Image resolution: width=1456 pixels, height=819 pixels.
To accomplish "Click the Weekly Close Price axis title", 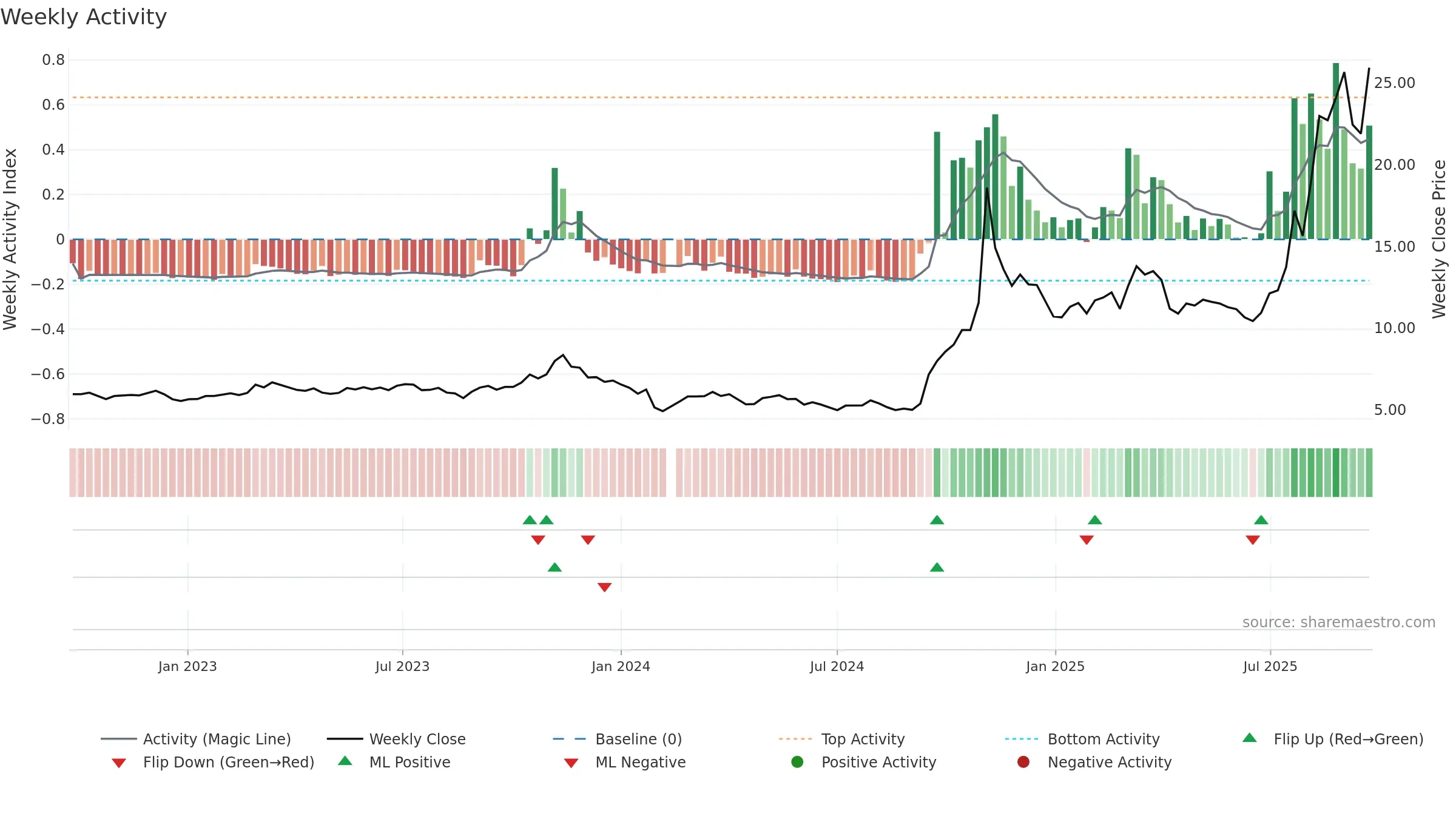I will pyautogui.click(x=1439, y=239).
